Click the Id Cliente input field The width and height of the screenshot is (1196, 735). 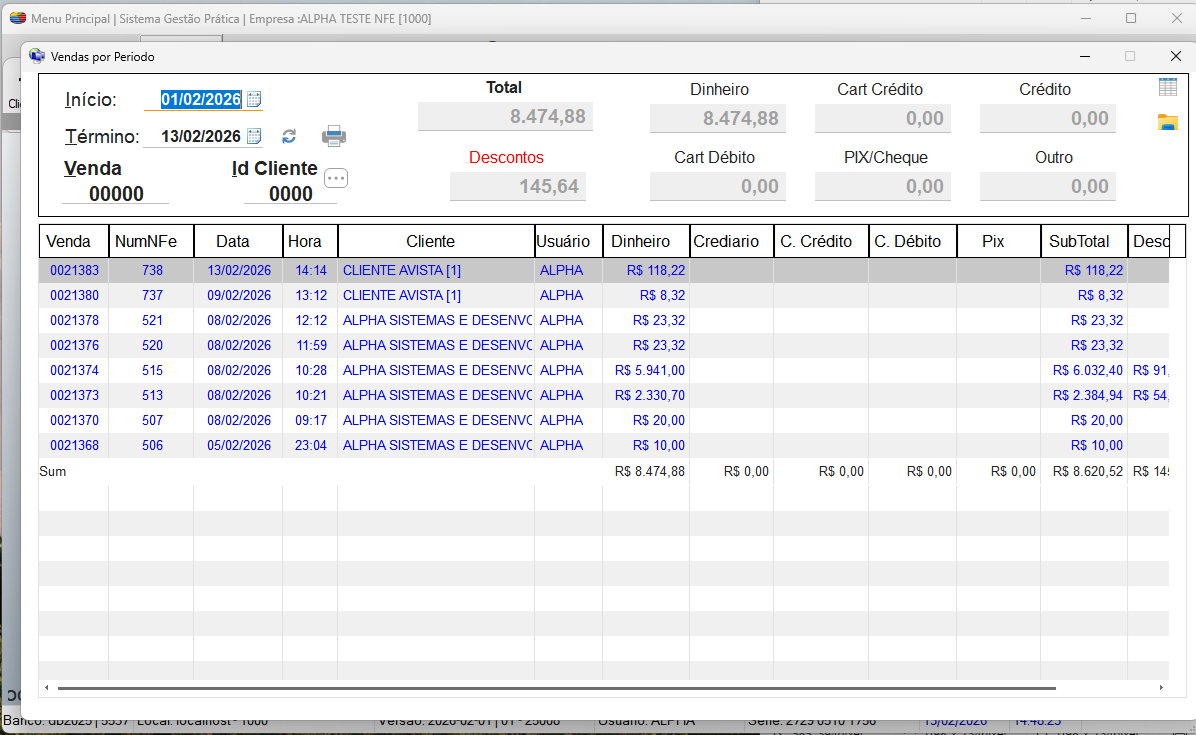point(290,194)
